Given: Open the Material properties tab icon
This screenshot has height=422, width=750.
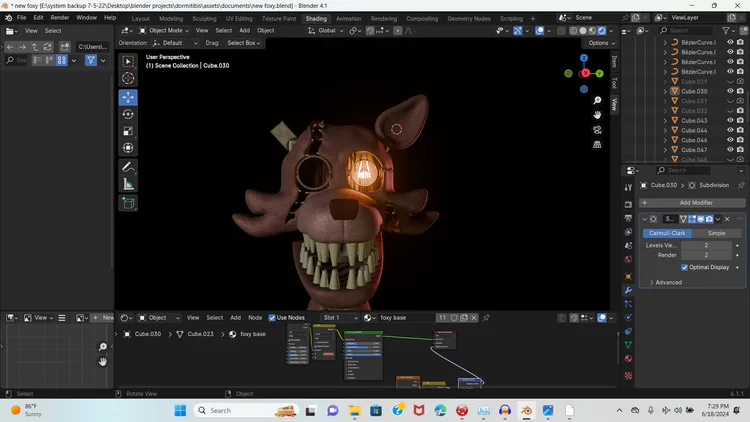Looking at the screenshot, I should [x=628, y=358].
